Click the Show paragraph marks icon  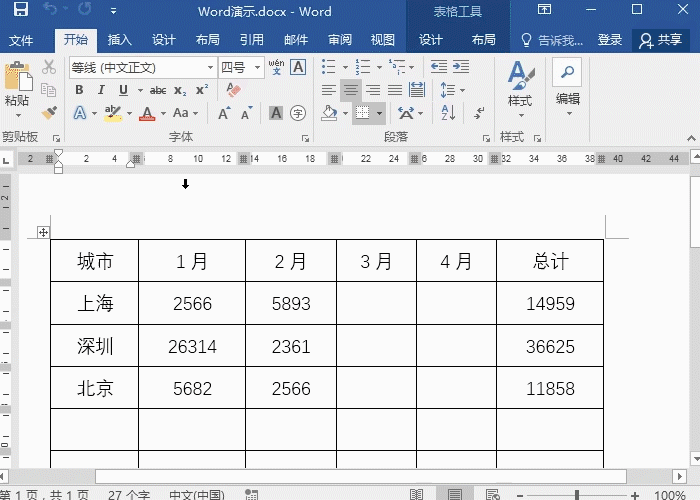coord(479,112)
